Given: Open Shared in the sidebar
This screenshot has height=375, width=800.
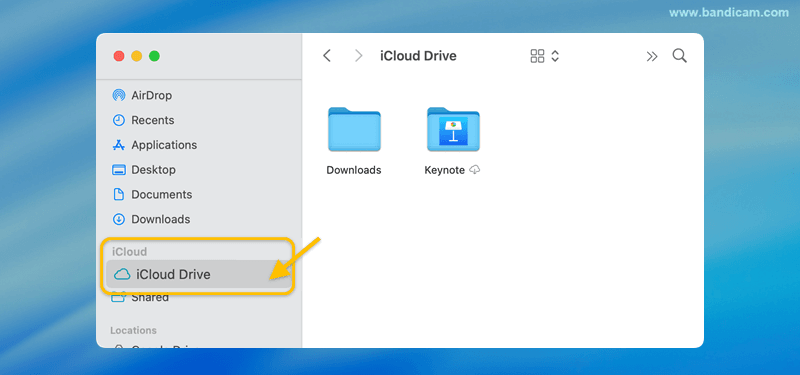Looking at the screenshot, I should (150, 297).
